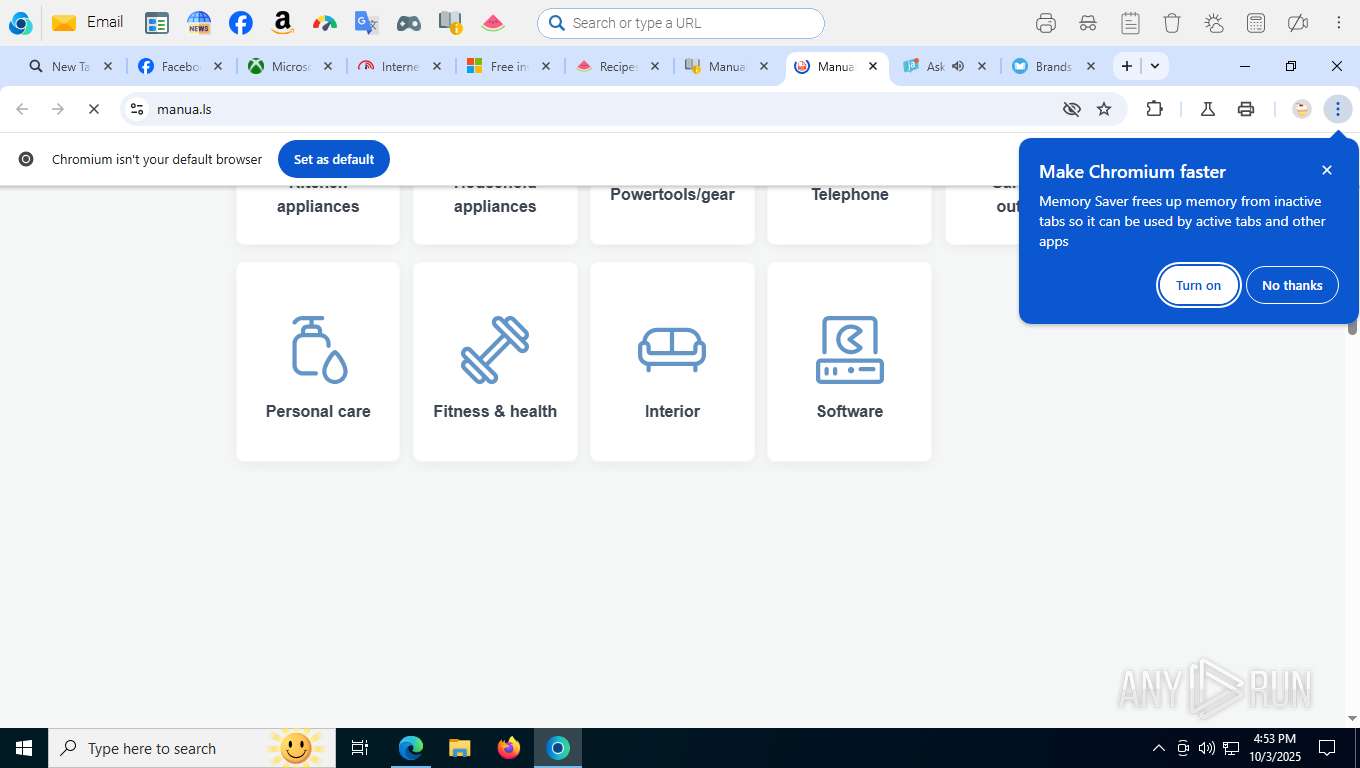Open the Google Translate shortcut

367,23
